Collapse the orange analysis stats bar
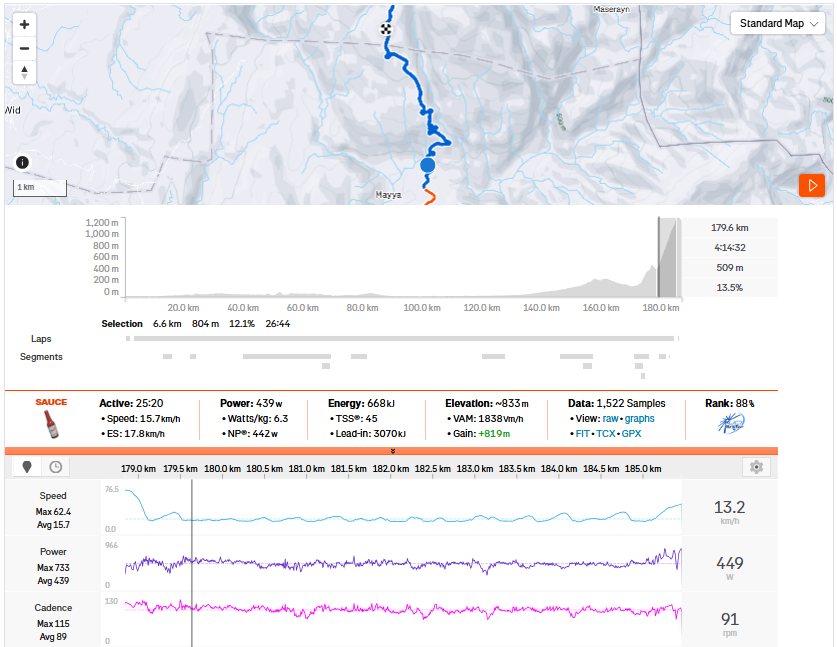The image size is (837, 647). coord(392,451)
